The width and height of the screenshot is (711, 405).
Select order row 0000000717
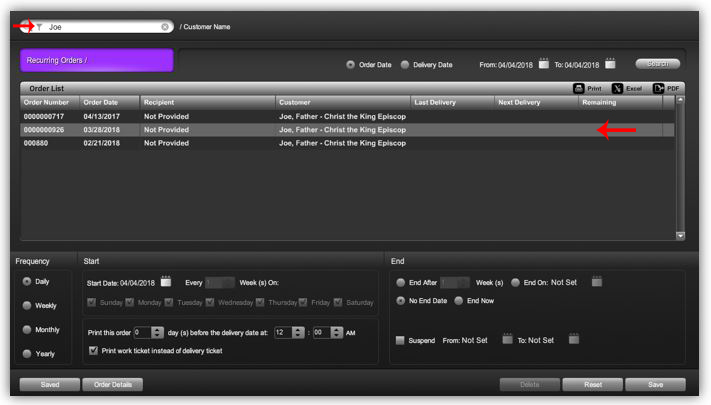point(347,117)
